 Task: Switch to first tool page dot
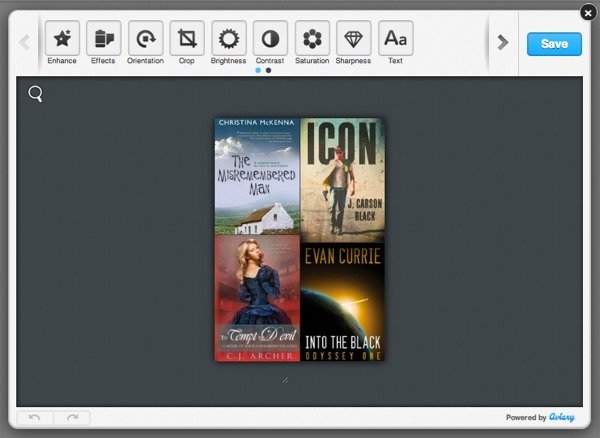coord(258,70)
